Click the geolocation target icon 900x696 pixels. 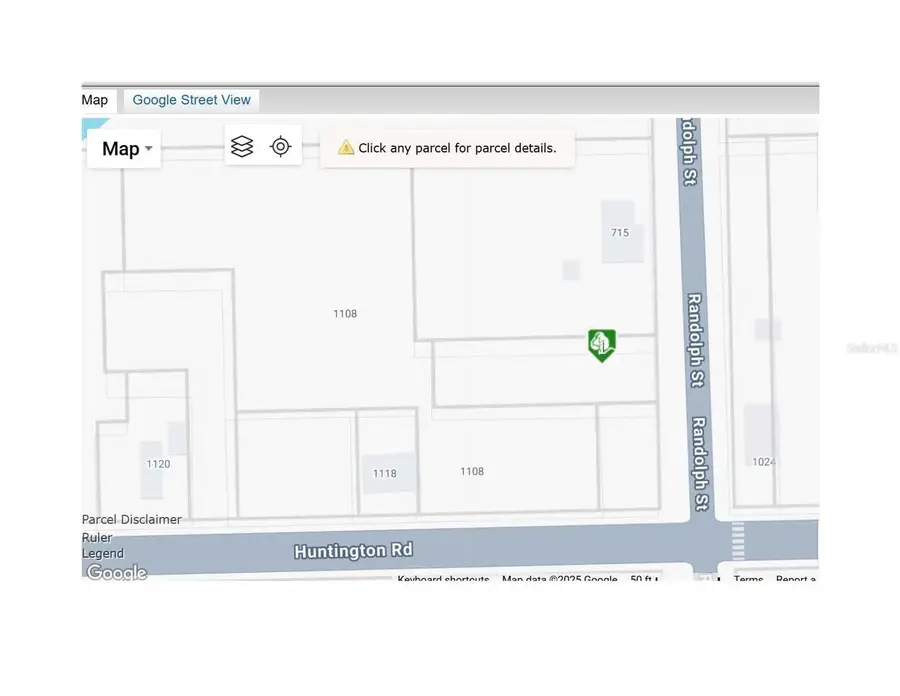click(x=280, y=145)
